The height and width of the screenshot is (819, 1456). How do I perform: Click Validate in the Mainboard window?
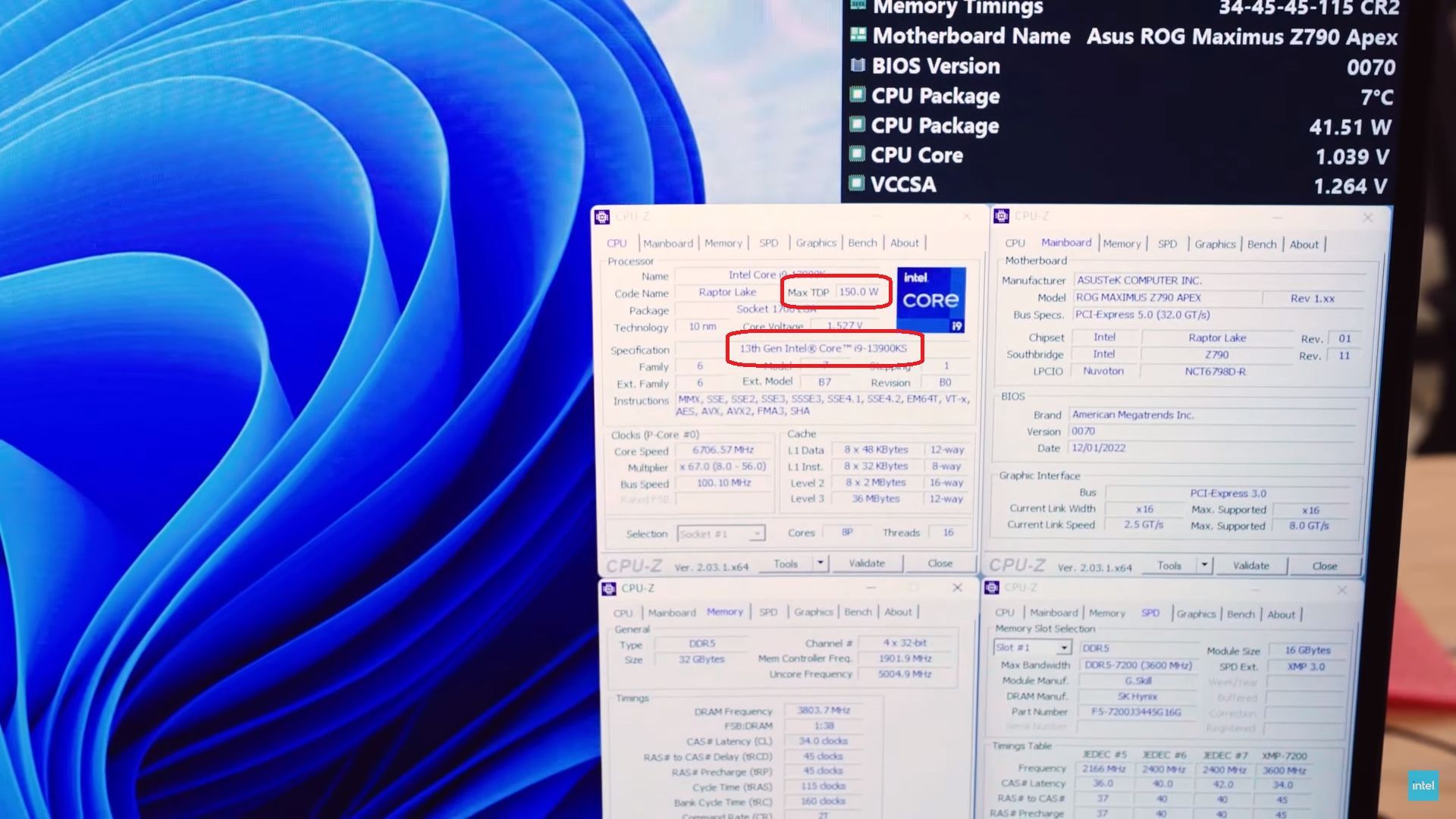1251,566
